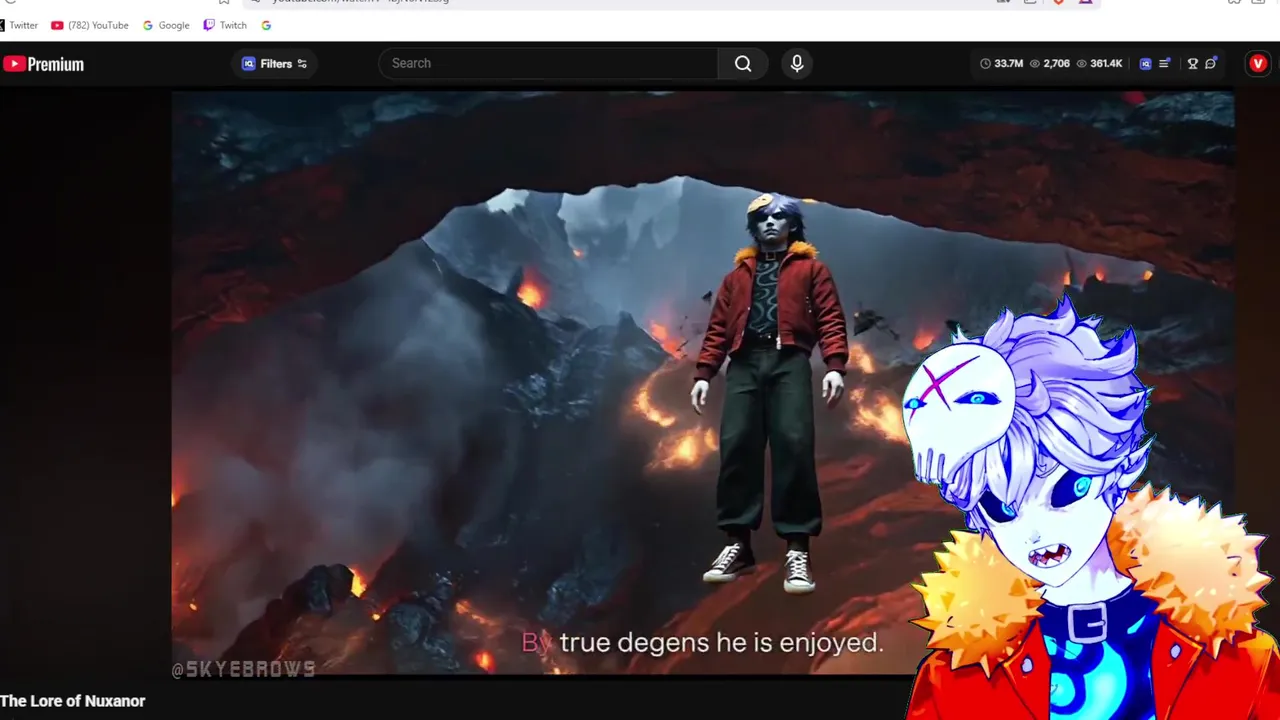Open the chat bubble icon
The height and width of the screenshot is (720, 1280).
(1211, 64)
